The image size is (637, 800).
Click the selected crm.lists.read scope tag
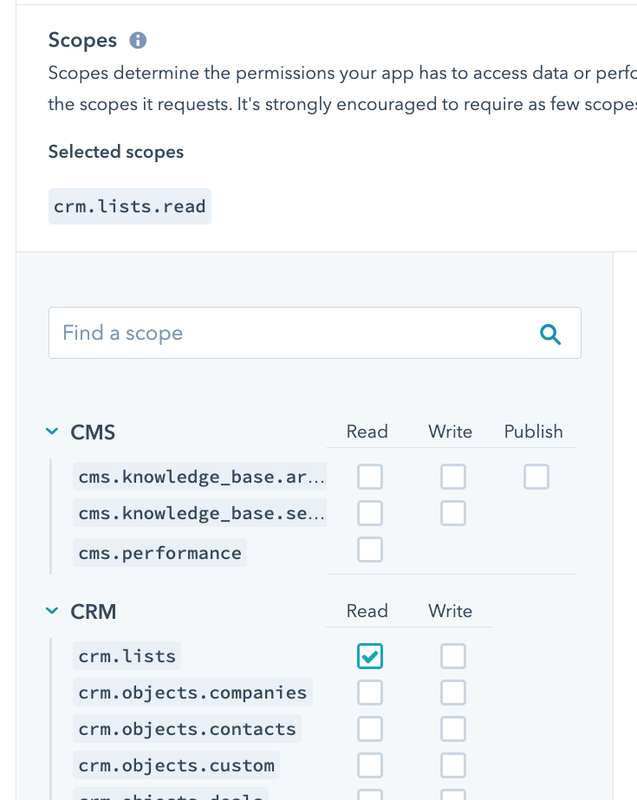[130, 207]
